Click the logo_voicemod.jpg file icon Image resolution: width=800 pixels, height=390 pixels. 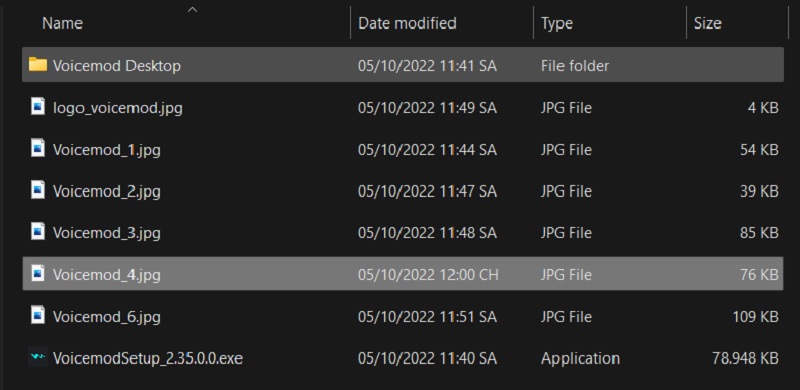click(38, 107)
